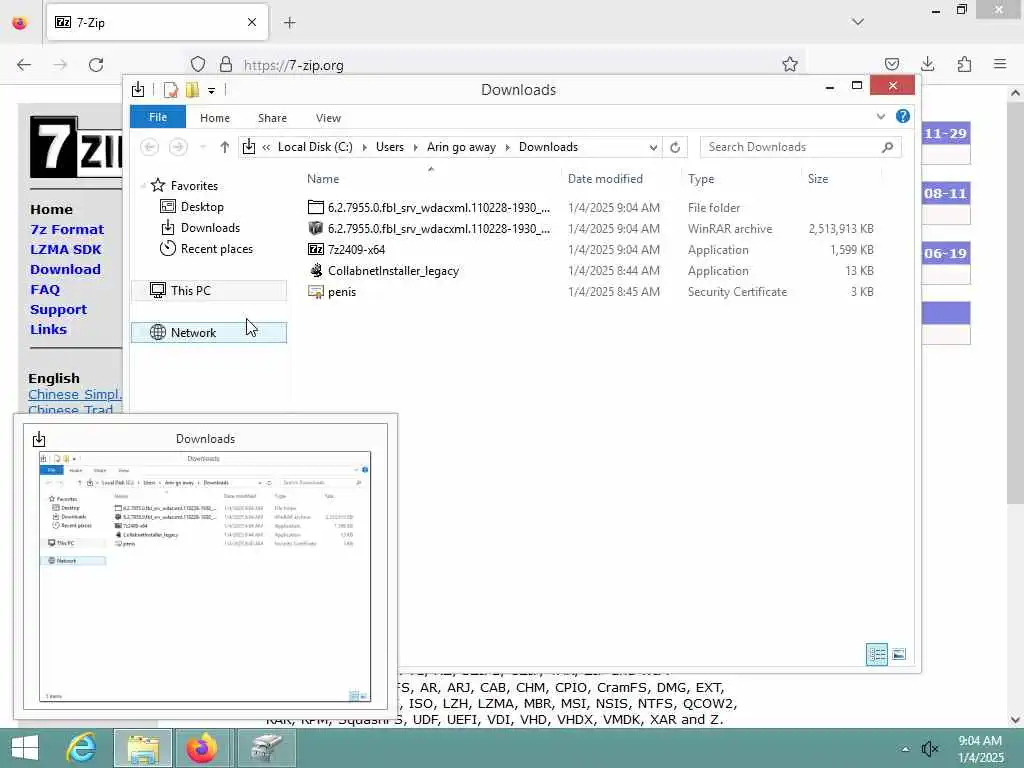Click the Windows Start button
Screen dimensions: 1024x768
coord(25,748)
